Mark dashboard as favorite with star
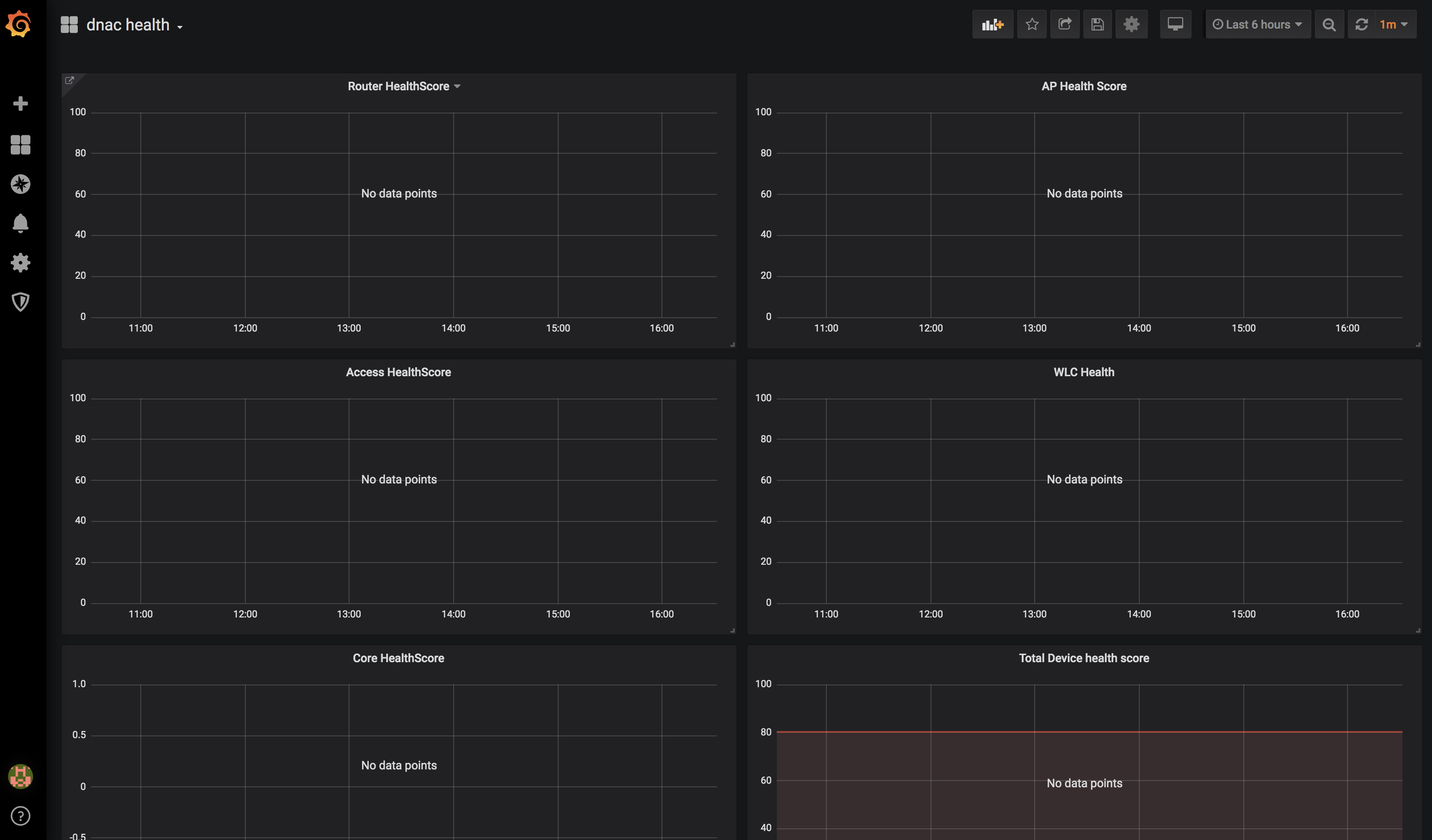This screenshot has width=1432, height=840. pos(1032,25)
